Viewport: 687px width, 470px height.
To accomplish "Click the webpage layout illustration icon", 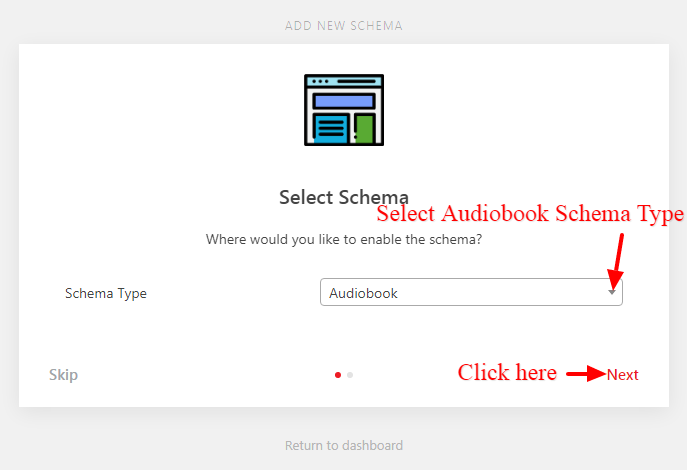I will point(344,110).
